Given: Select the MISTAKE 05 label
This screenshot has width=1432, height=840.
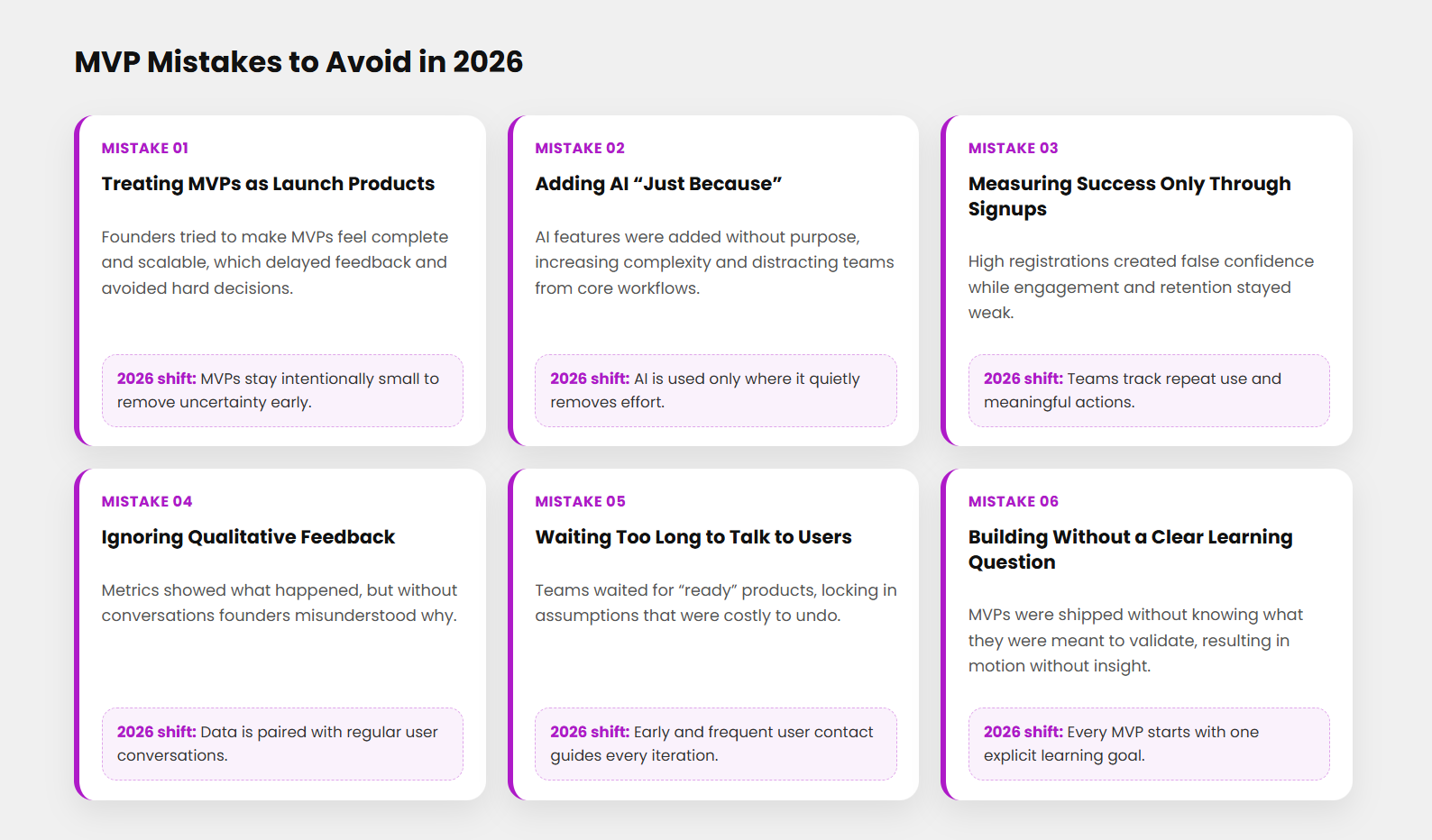Looking at the screenshot, I should [x=580, y=502].
